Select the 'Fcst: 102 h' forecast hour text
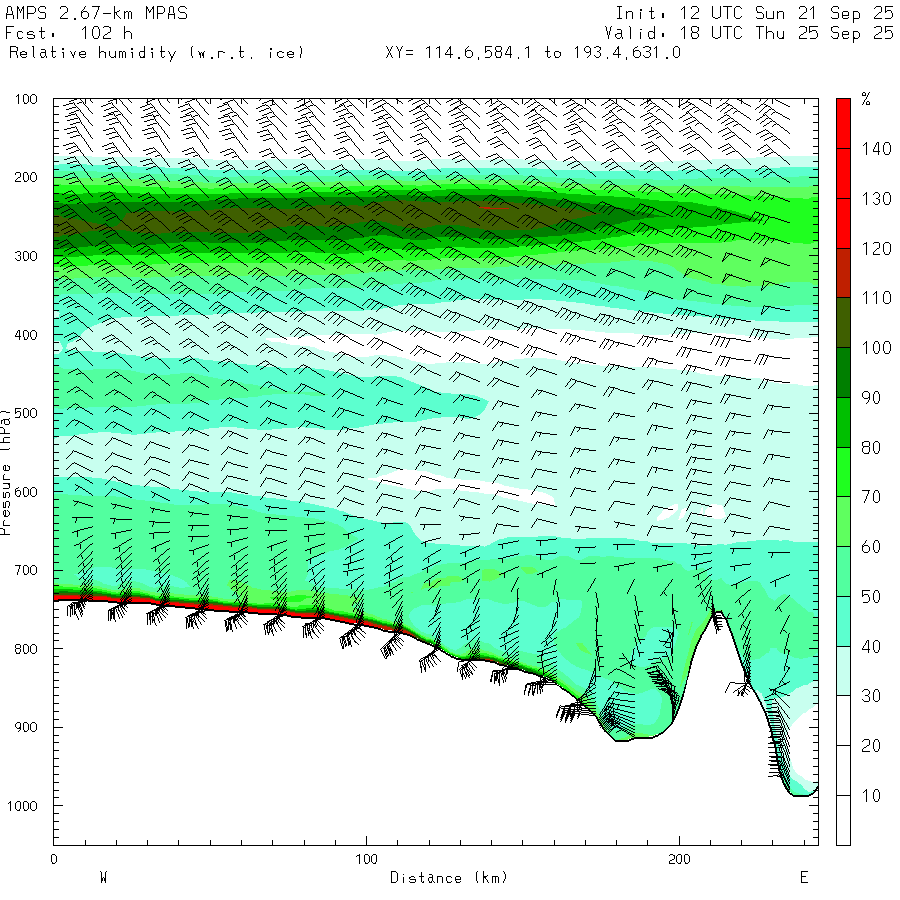Viewport: 900px width, 900px height. click(69, 33)
